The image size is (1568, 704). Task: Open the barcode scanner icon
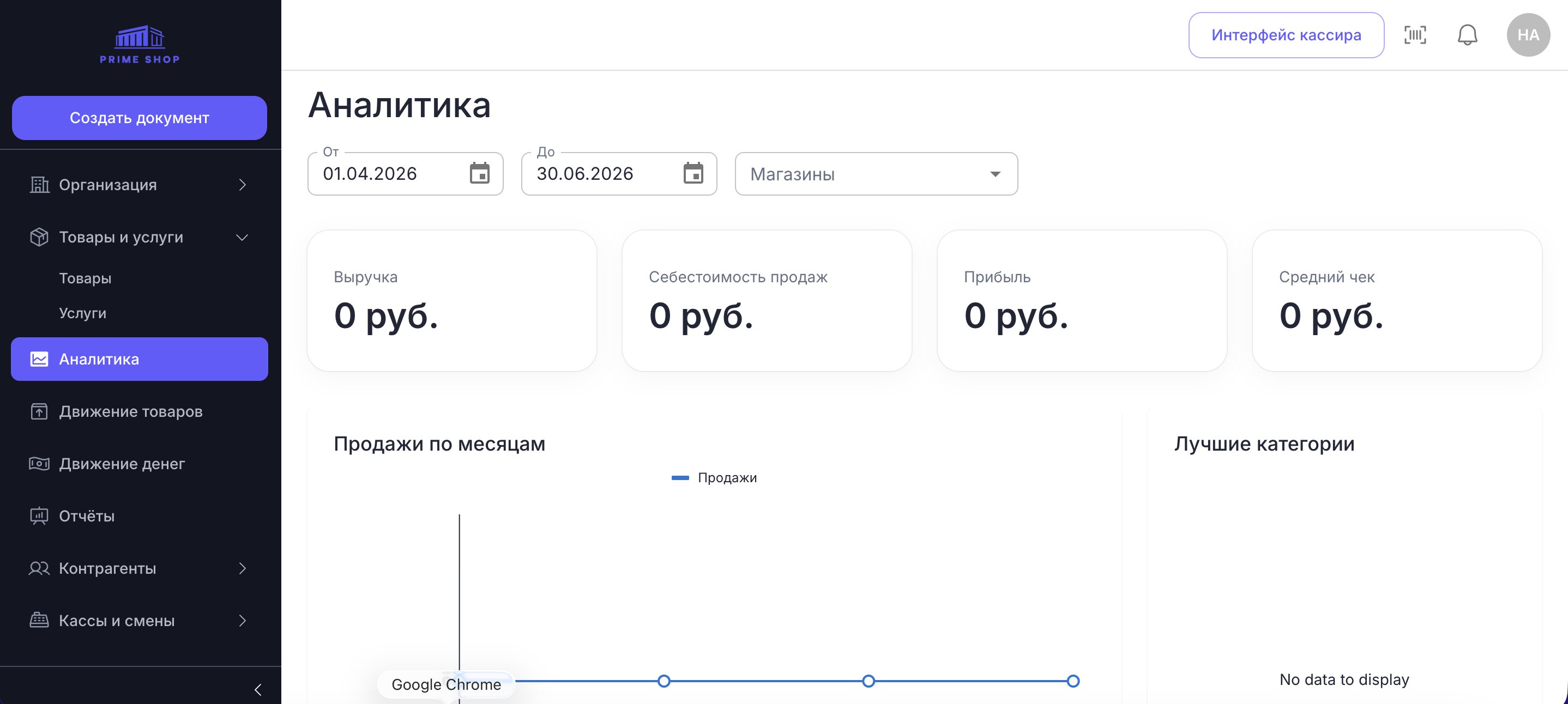pyautogui.click(x=1415, y=35)
